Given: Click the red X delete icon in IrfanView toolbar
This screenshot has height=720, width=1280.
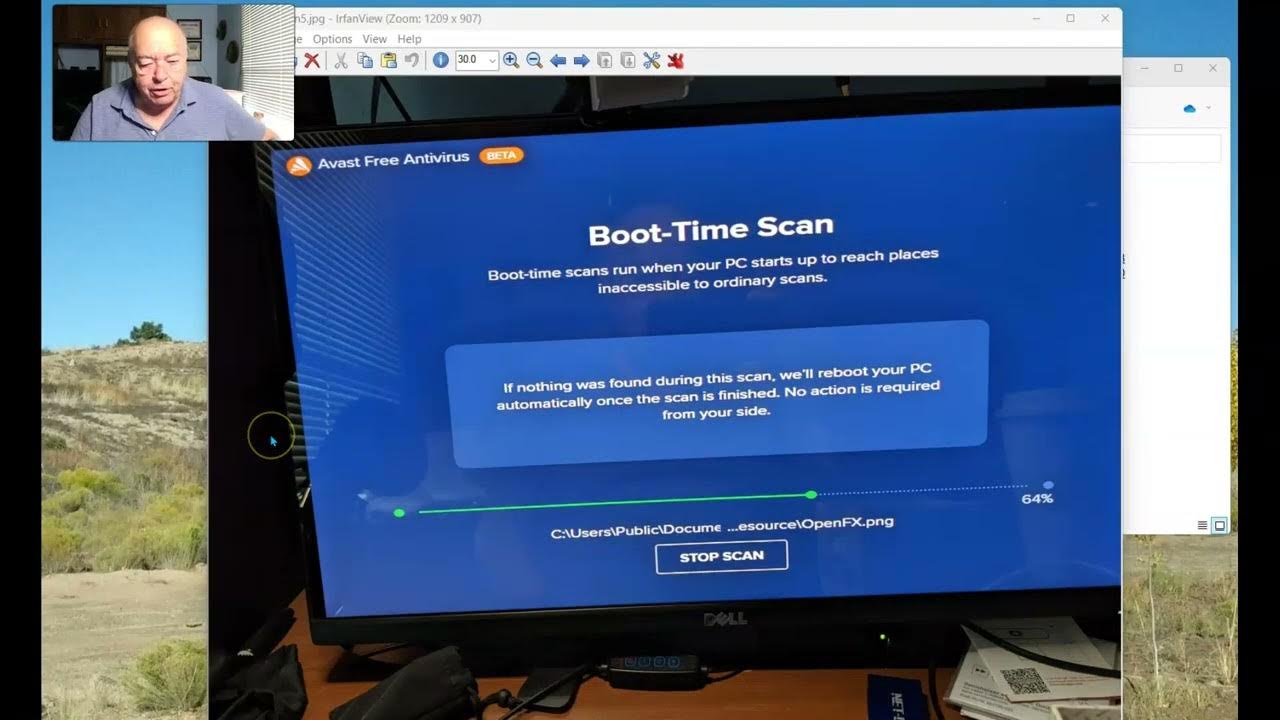Looking at the screenshot, I should [312, 61].
